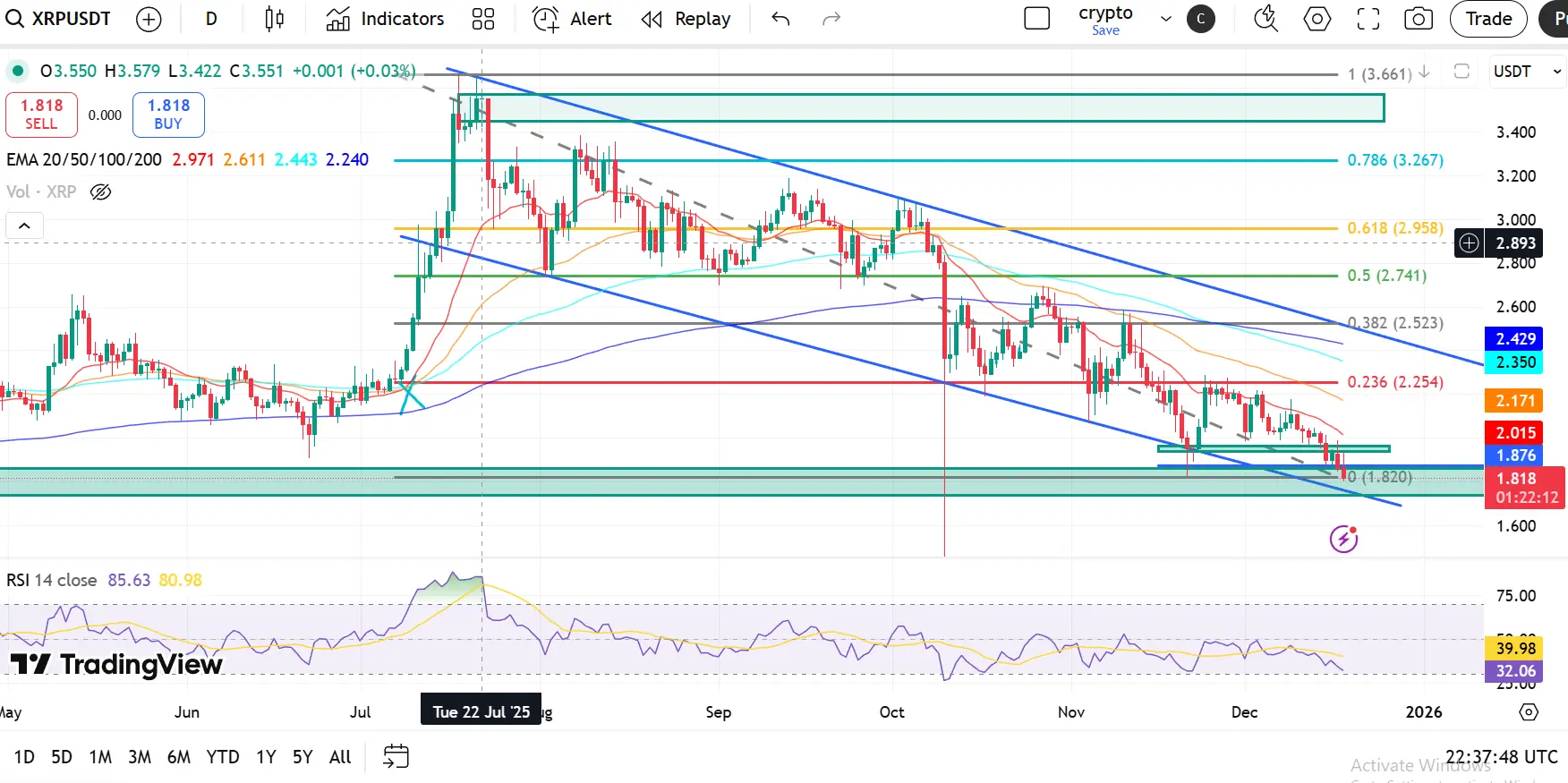
Task: Click the 2.015 red price label
Action: pos(1515,433)
